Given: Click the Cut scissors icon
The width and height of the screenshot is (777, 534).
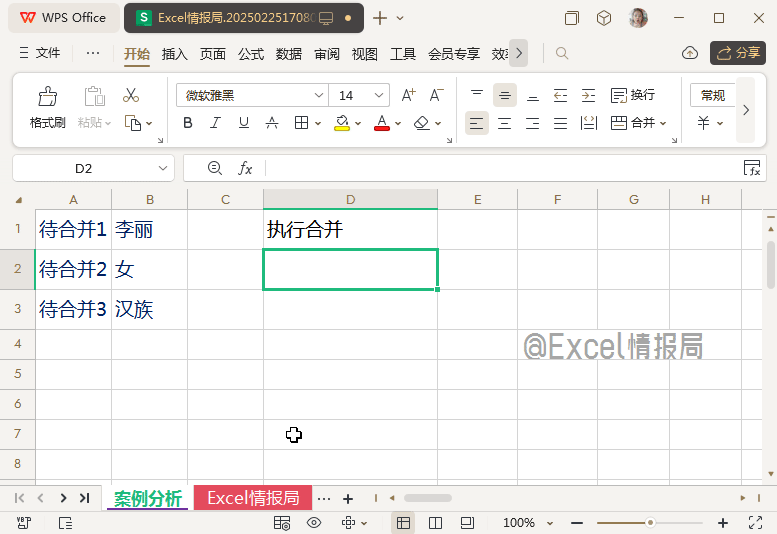Looking at the screenshot, I should [131, 96].
